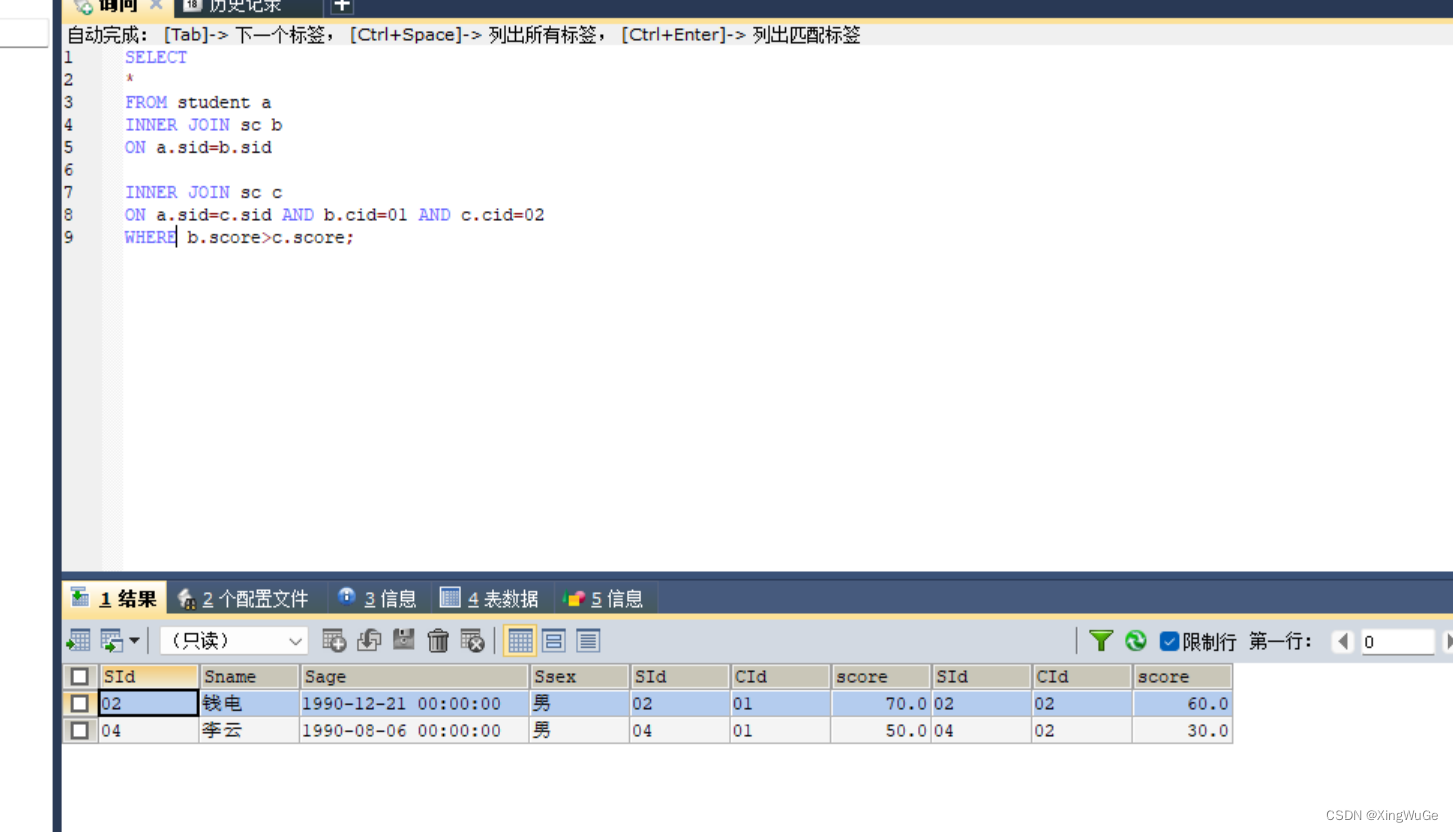Click the WHERE b.score>c.score line
Viewport: 1453px width, 832px height.
(x=240, y=237)
